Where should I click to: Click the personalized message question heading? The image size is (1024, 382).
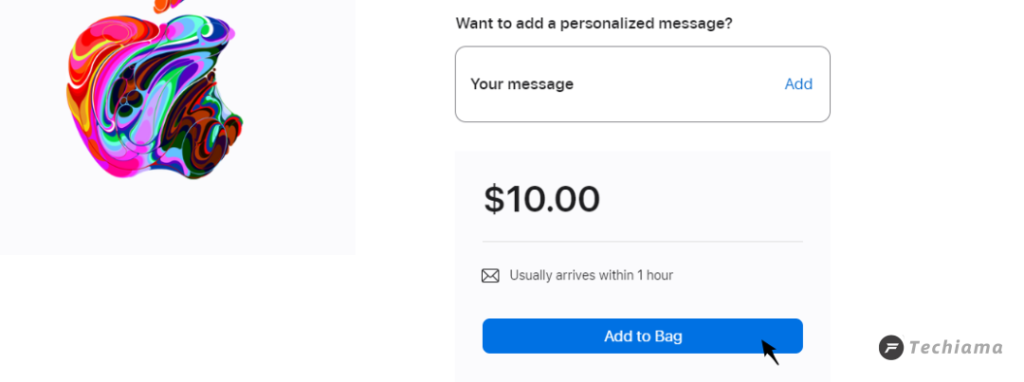[x=594, y=24]
